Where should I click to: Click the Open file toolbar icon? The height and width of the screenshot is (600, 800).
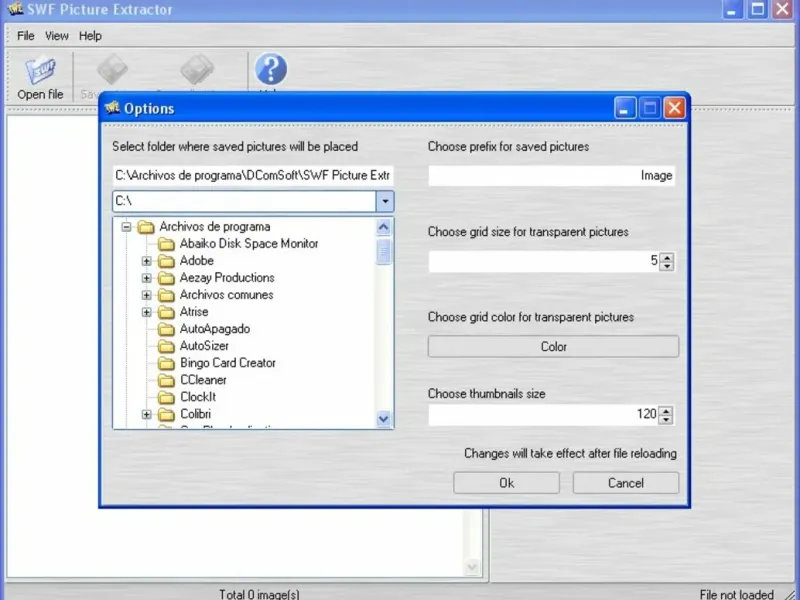(40, 70)
